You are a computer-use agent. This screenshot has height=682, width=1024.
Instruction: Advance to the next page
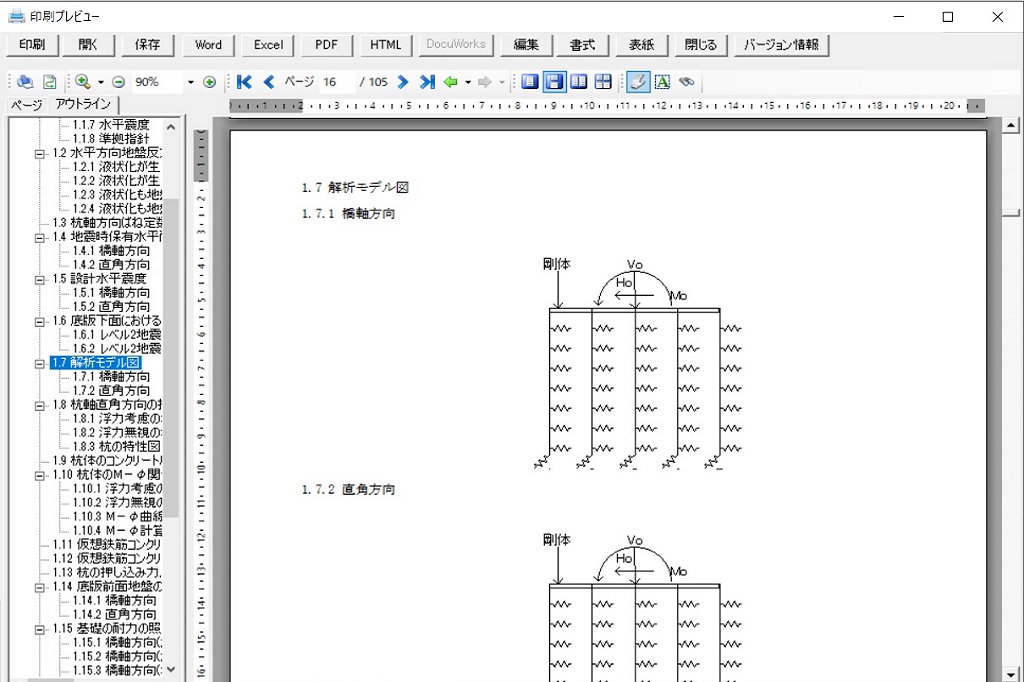click(403, 82)
